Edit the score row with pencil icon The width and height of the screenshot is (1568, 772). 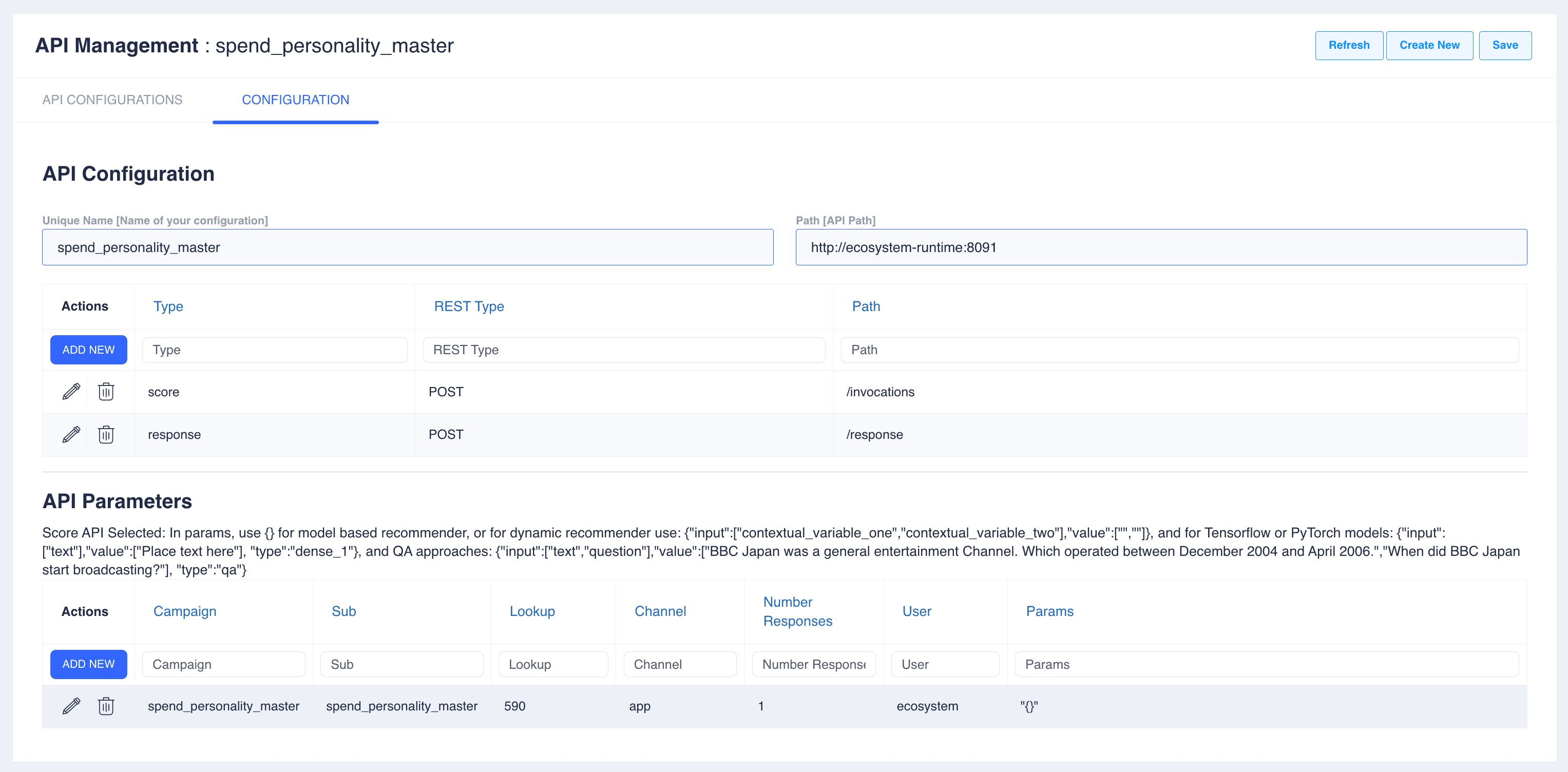pyautogui.click(x=71, y=391)
